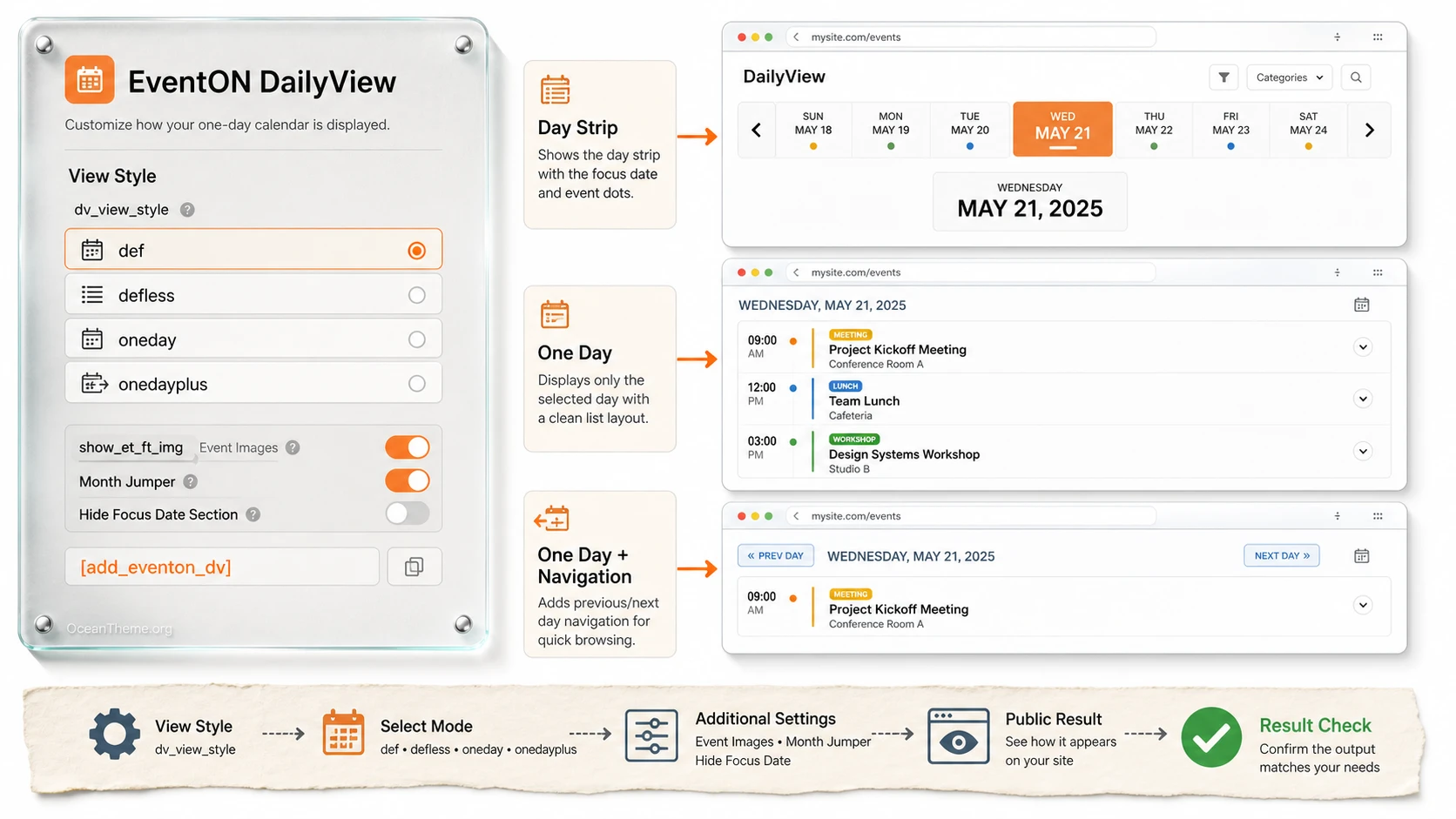Open the Categories dropdown
This screenshot has width=1456, height=819.
coord(1290,77)
